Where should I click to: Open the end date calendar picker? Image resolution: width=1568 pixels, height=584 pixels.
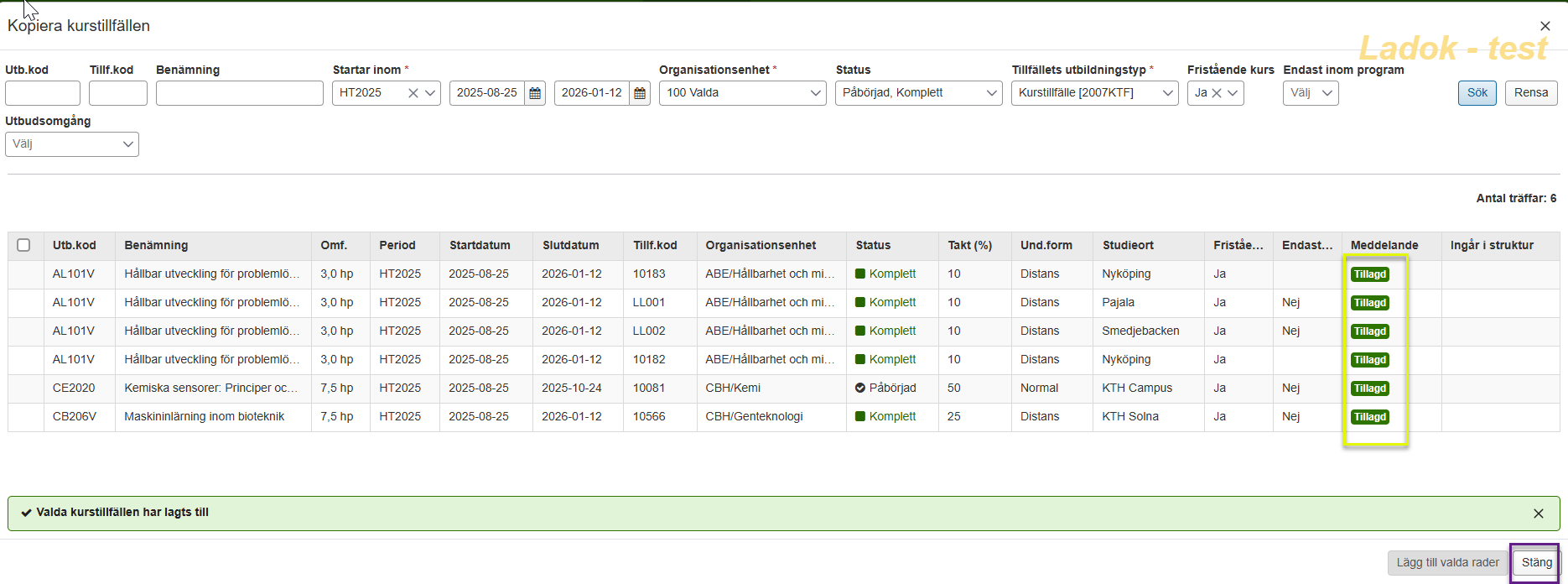[x=640, y=93]
